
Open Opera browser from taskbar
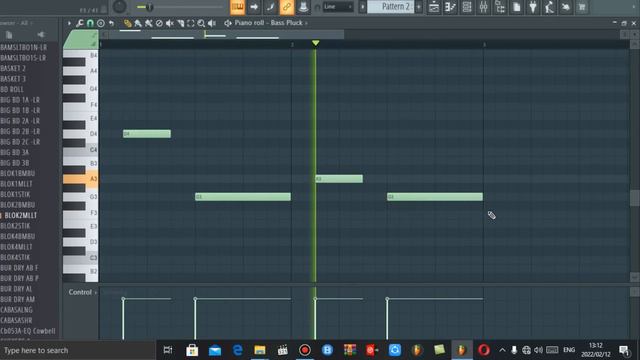484,350
